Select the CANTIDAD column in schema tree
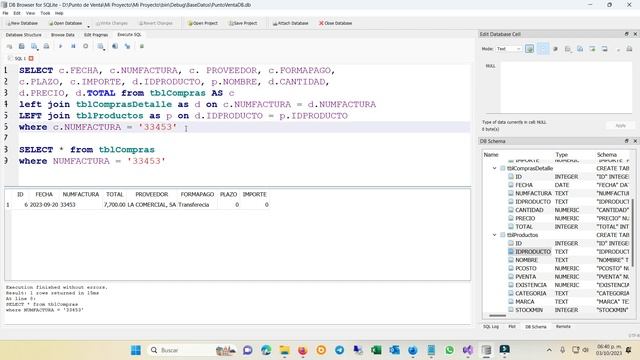This screenshot has width=640, height=360. (x=529, y=210)
